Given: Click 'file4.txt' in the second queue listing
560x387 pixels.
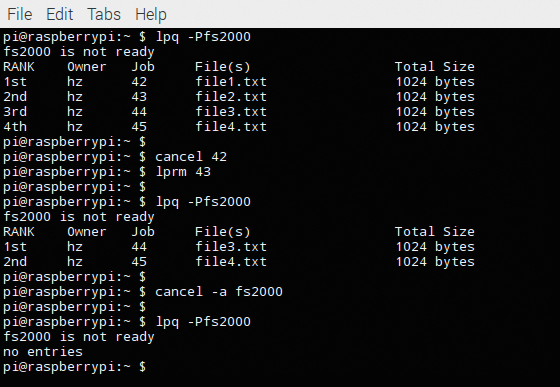Looking at the screenshot, I should (x=231, y=262).
